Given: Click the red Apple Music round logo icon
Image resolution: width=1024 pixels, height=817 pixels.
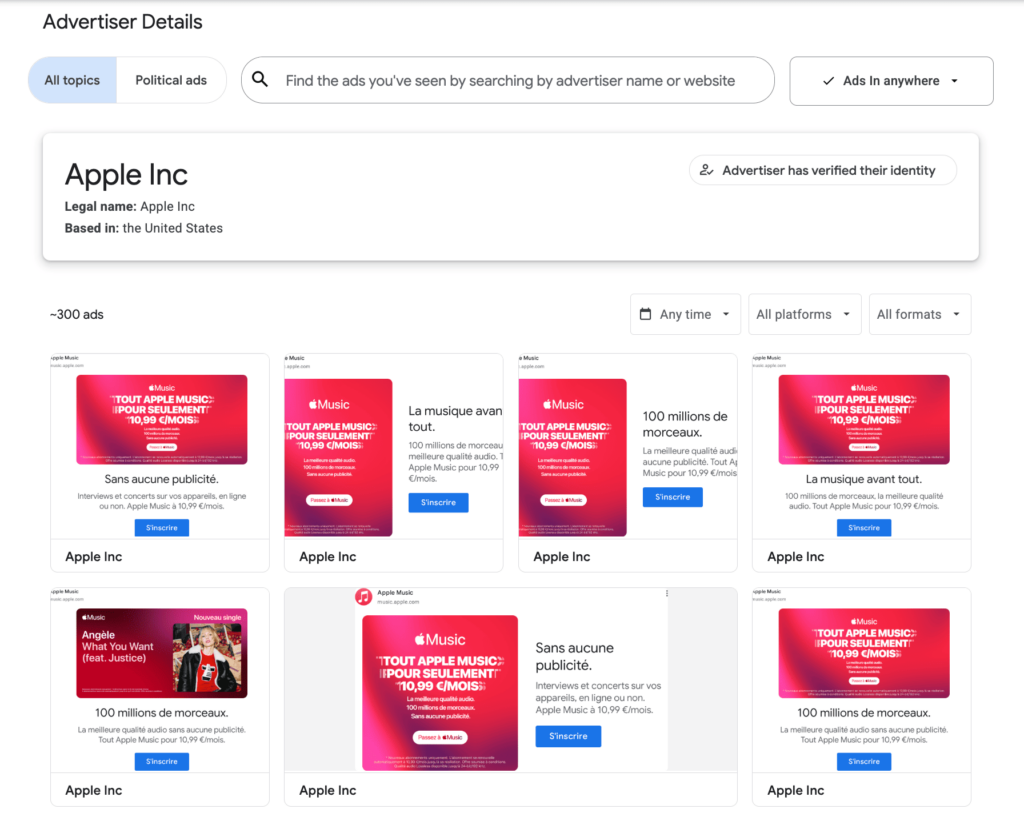Looking at the screenshot, I should [x=363, y=597].
